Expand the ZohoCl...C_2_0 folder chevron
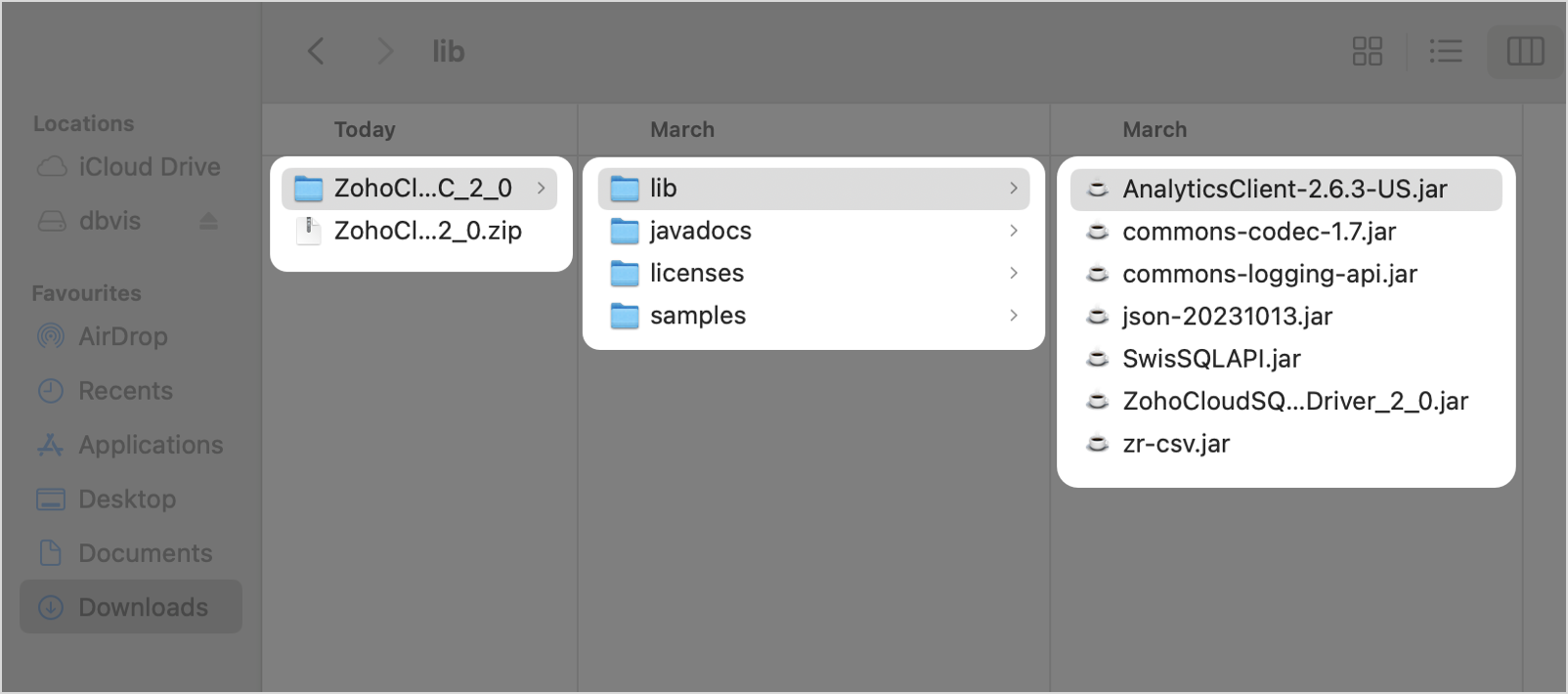The width and height of the screenshot is (1568, 694). click(x=541, y=189)
